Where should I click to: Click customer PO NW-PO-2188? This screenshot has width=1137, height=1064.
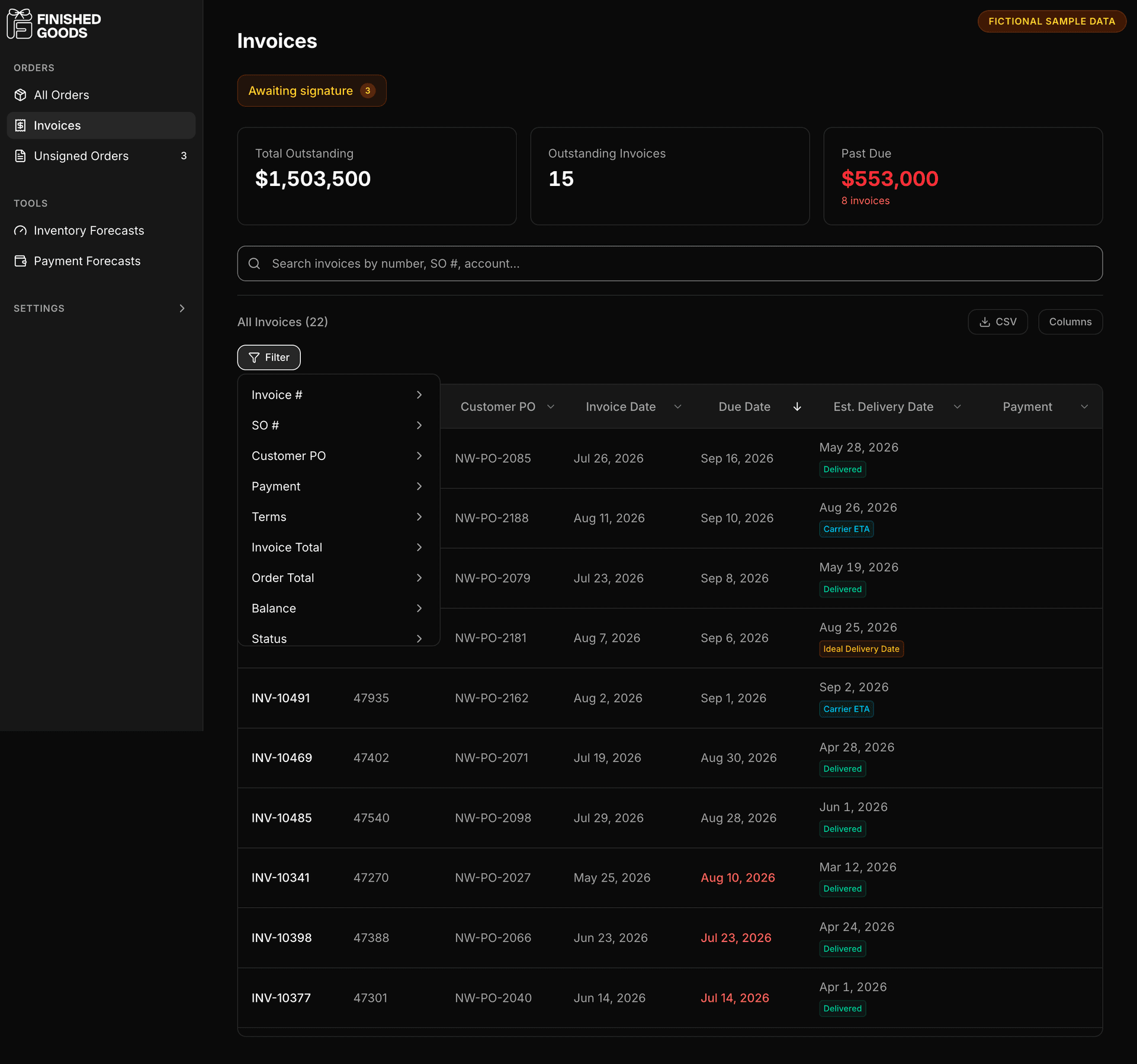(x=492, y=518)
